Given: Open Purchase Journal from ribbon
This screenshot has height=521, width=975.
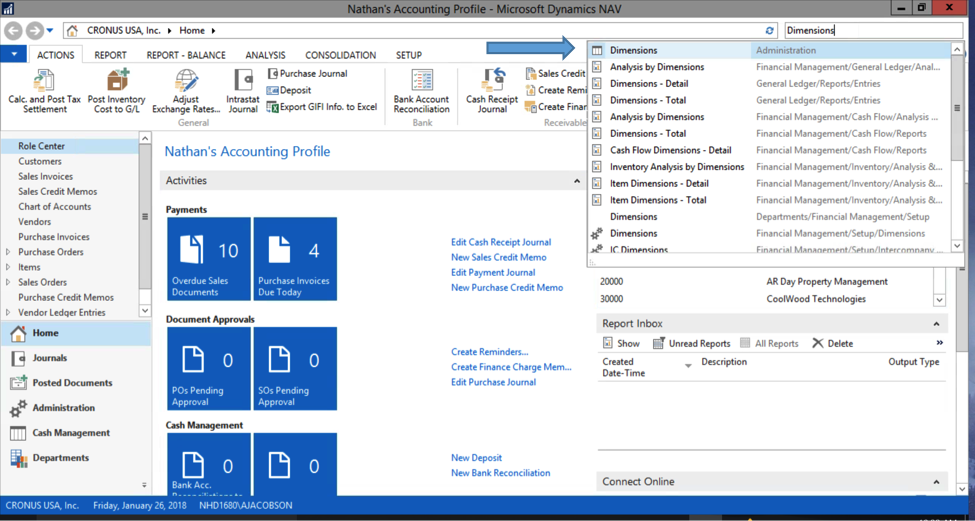Looking at the screenshot, I should 307,73.
